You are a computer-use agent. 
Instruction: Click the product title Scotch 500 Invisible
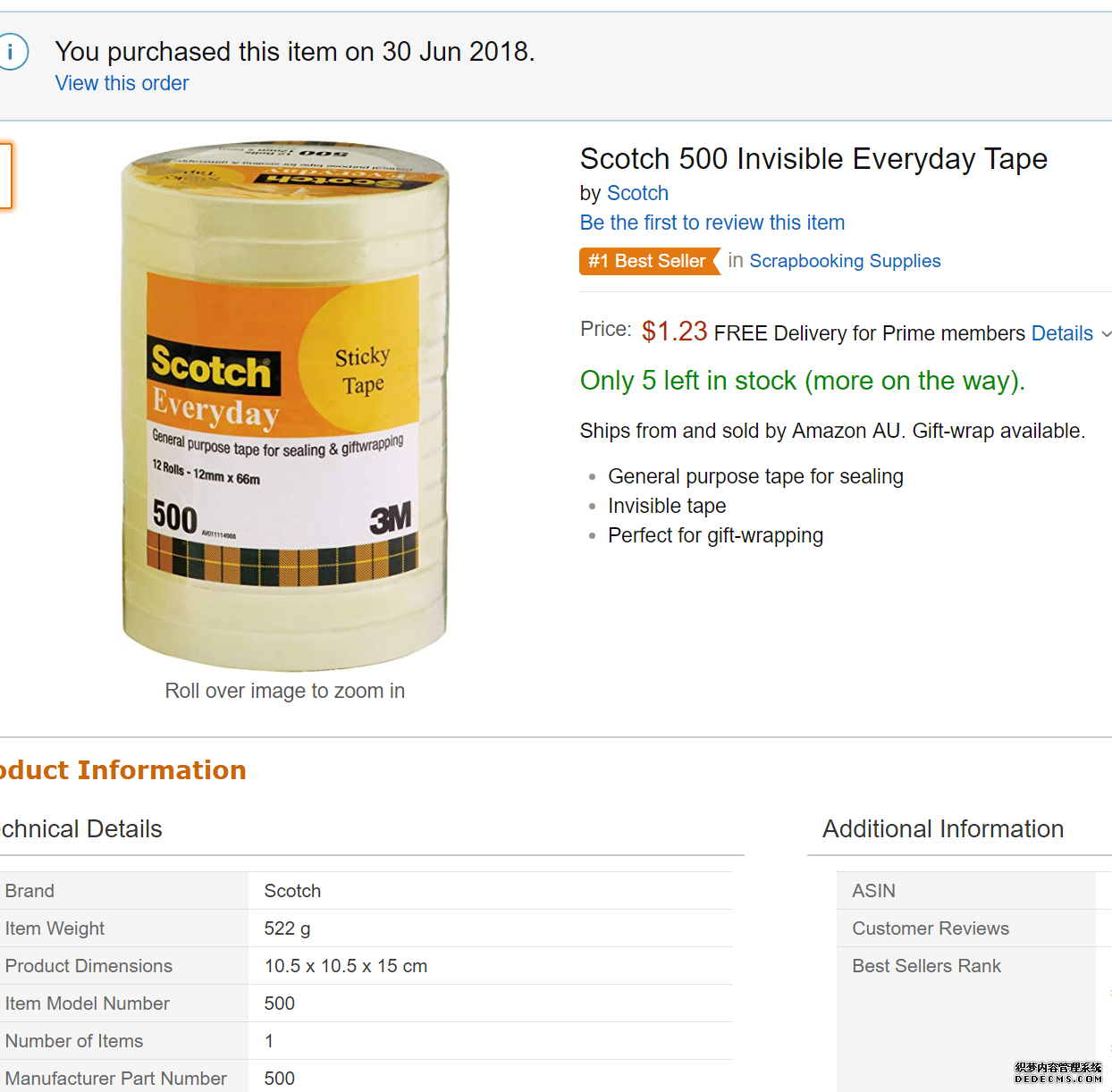(x=813, y=159)
